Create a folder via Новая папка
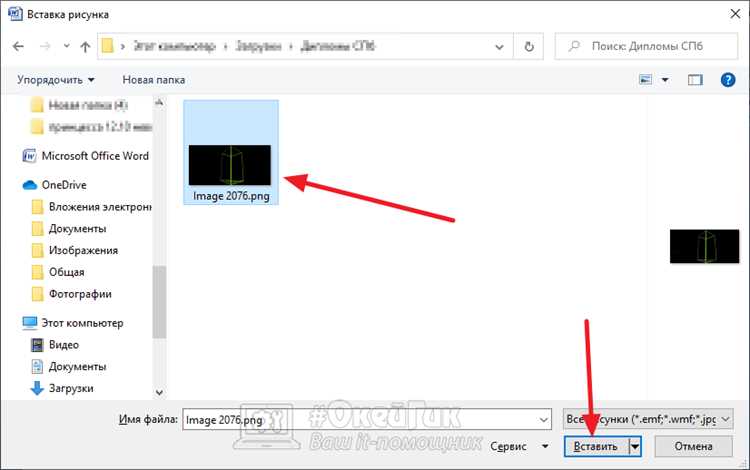 154,80
